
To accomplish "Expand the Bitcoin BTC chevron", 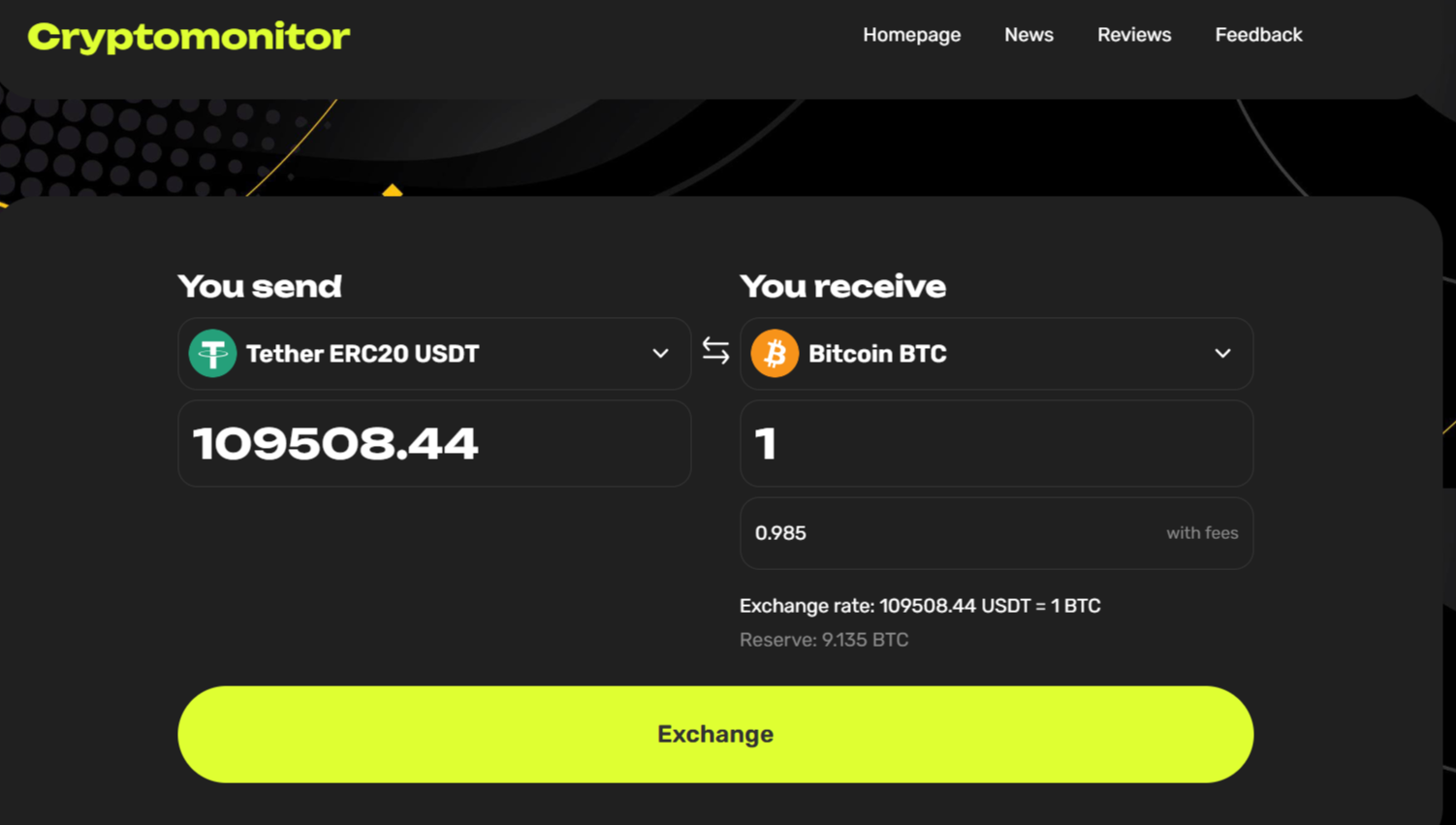I will pos(1222,354).
